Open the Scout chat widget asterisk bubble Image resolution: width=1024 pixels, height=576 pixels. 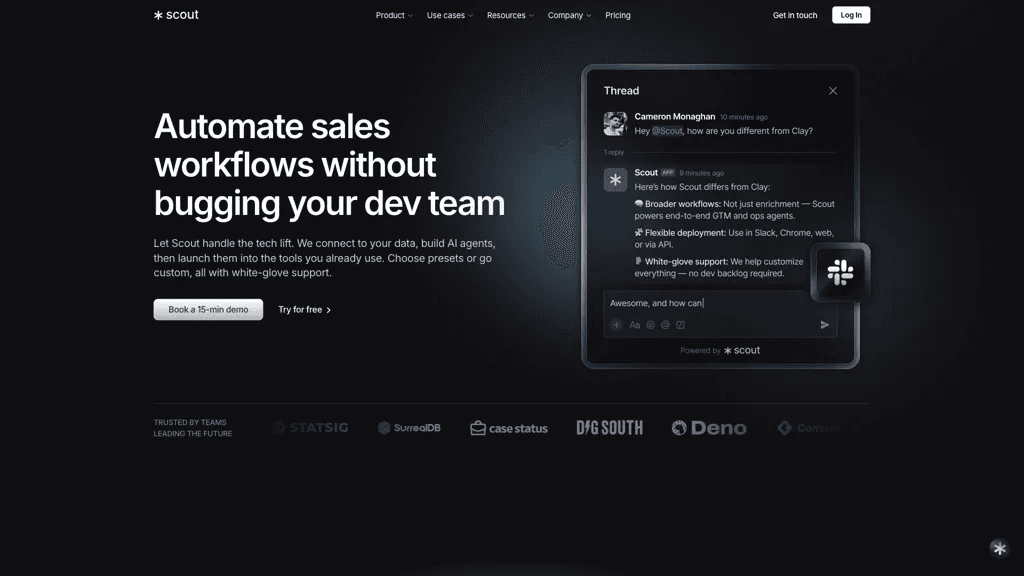pos(999,549)
